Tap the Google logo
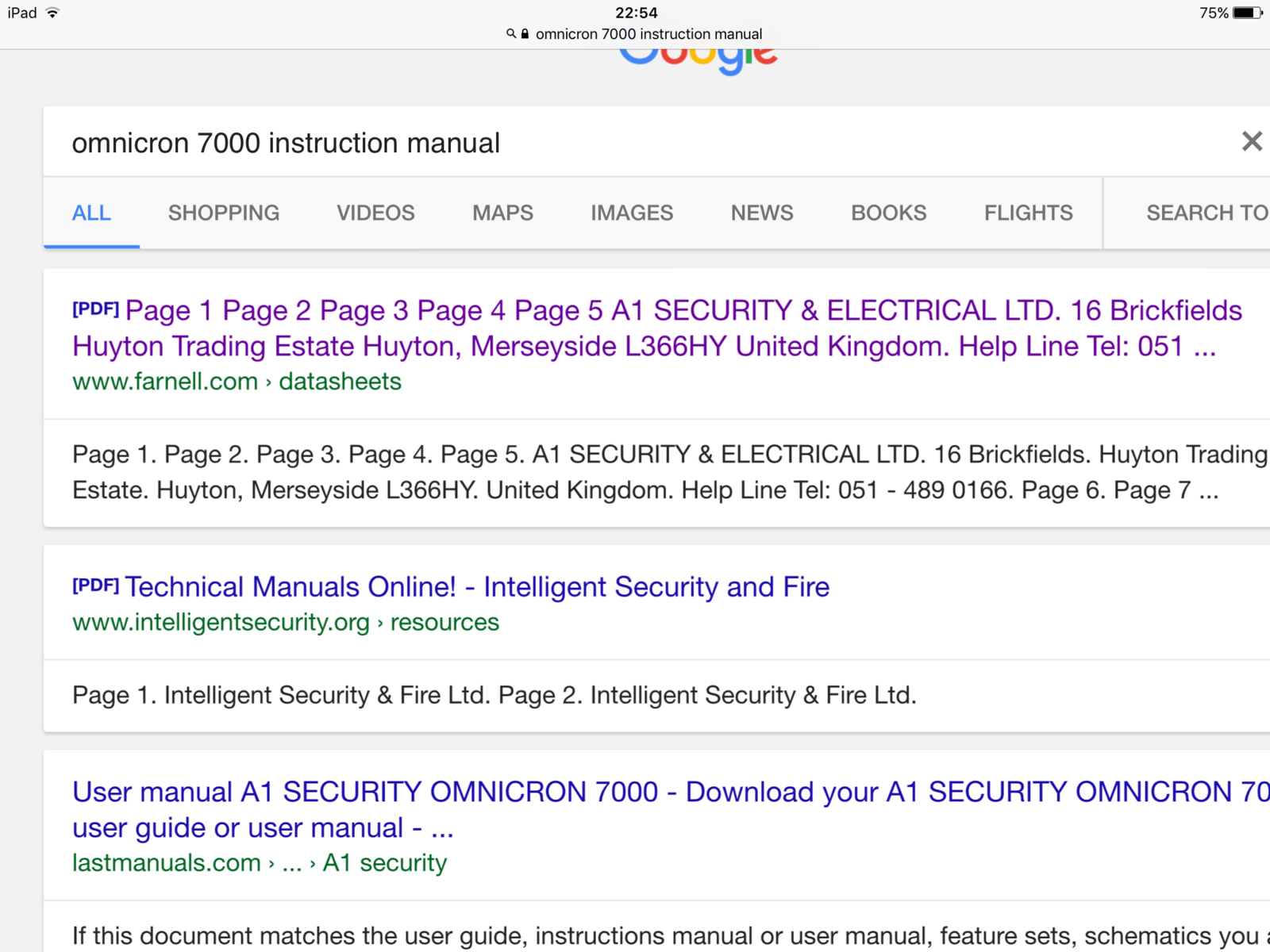Screen dimensions: 1270x952 point(698,59)
